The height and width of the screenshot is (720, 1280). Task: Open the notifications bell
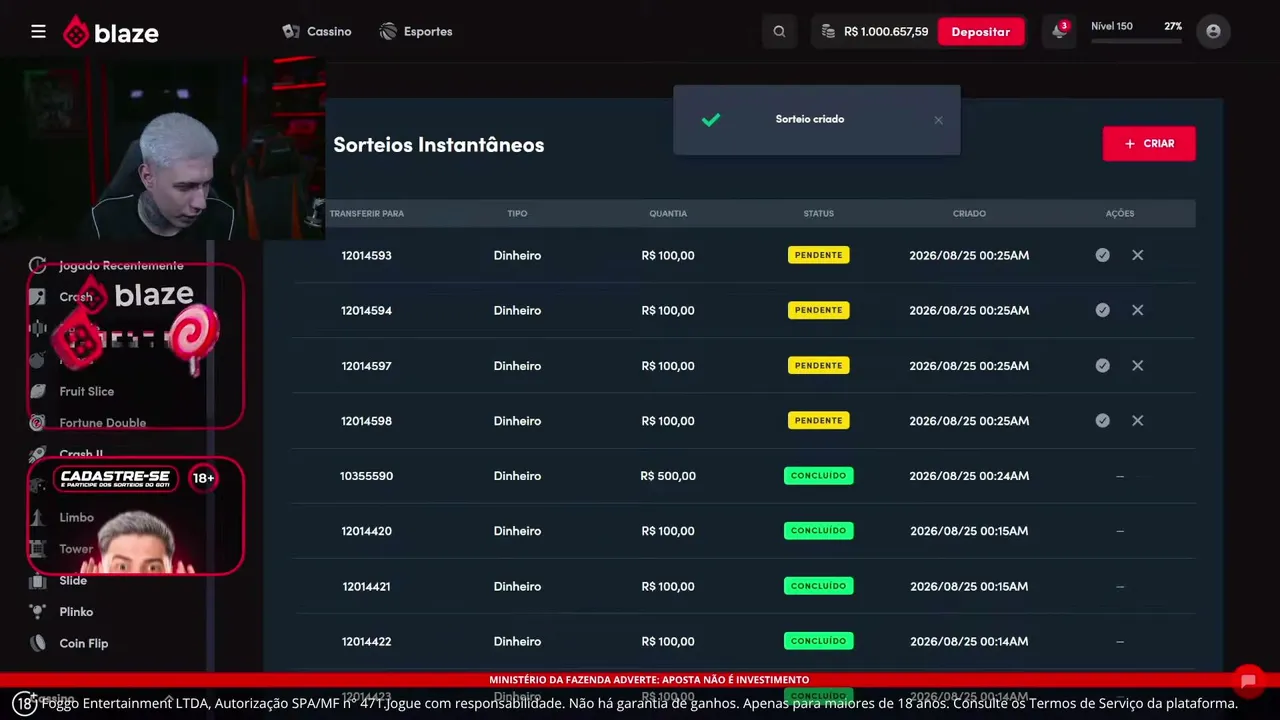click(1059, 32)
